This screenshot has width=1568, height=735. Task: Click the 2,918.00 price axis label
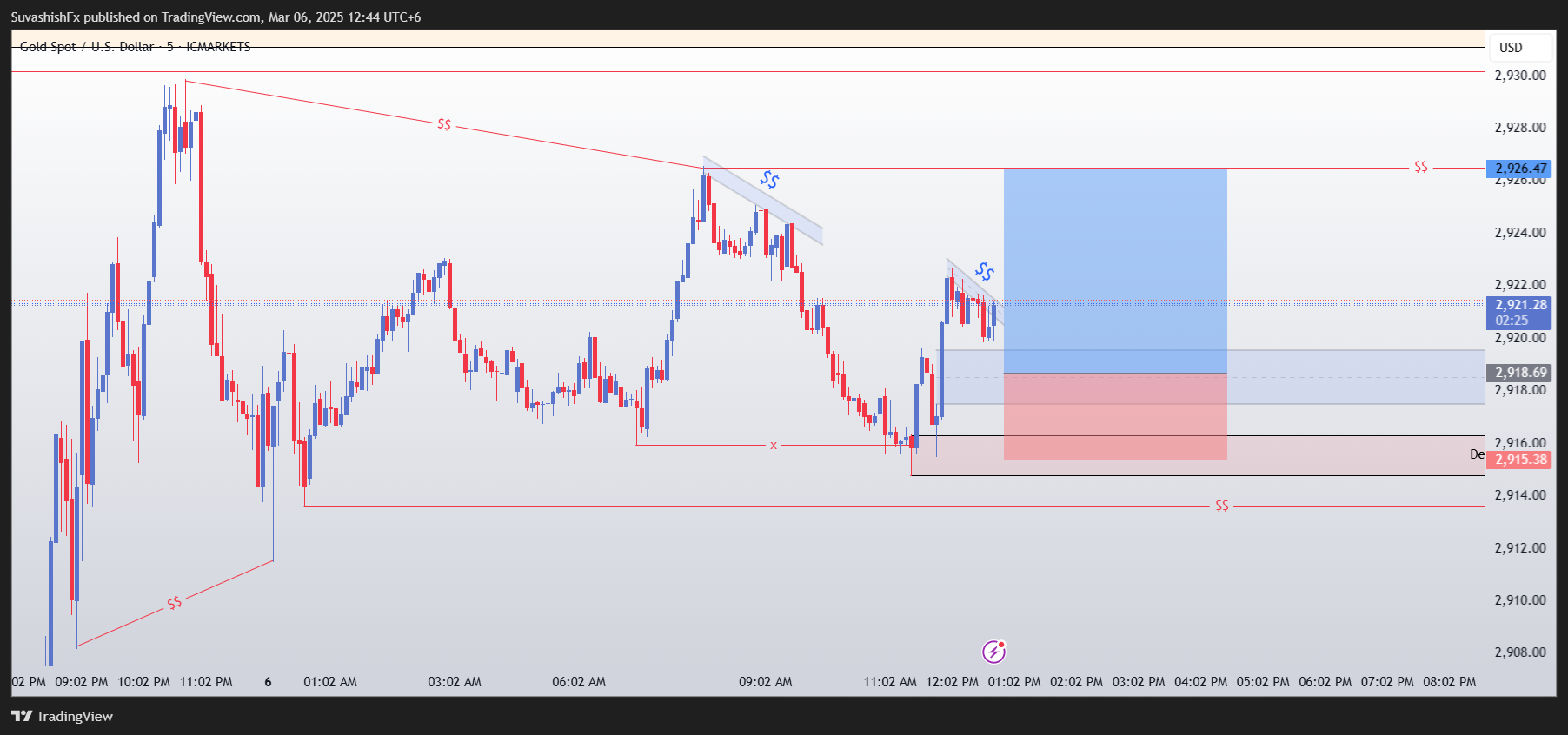(1520, 390)
